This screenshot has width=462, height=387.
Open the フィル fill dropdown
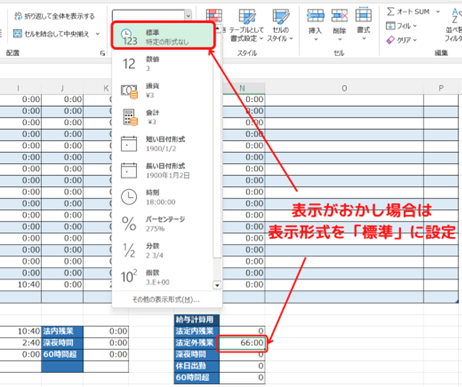pos(402,26)
